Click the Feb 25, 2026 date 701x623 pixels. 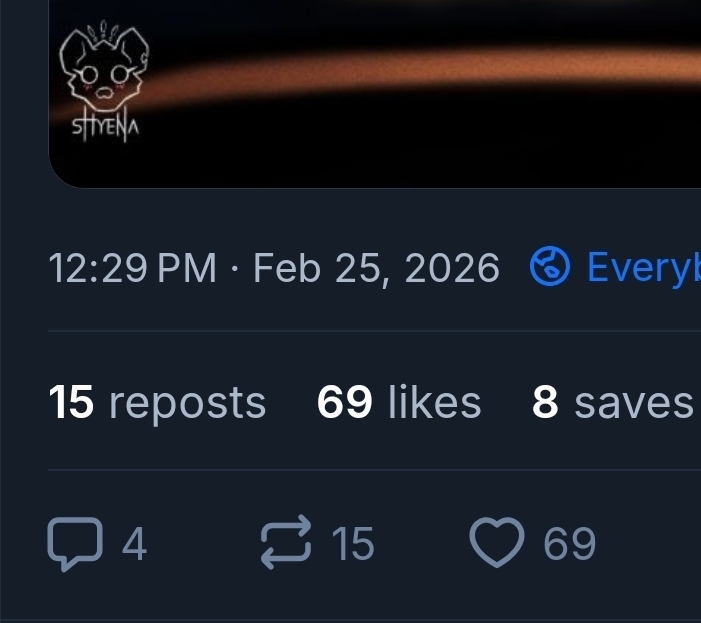[x=376, y=268]
